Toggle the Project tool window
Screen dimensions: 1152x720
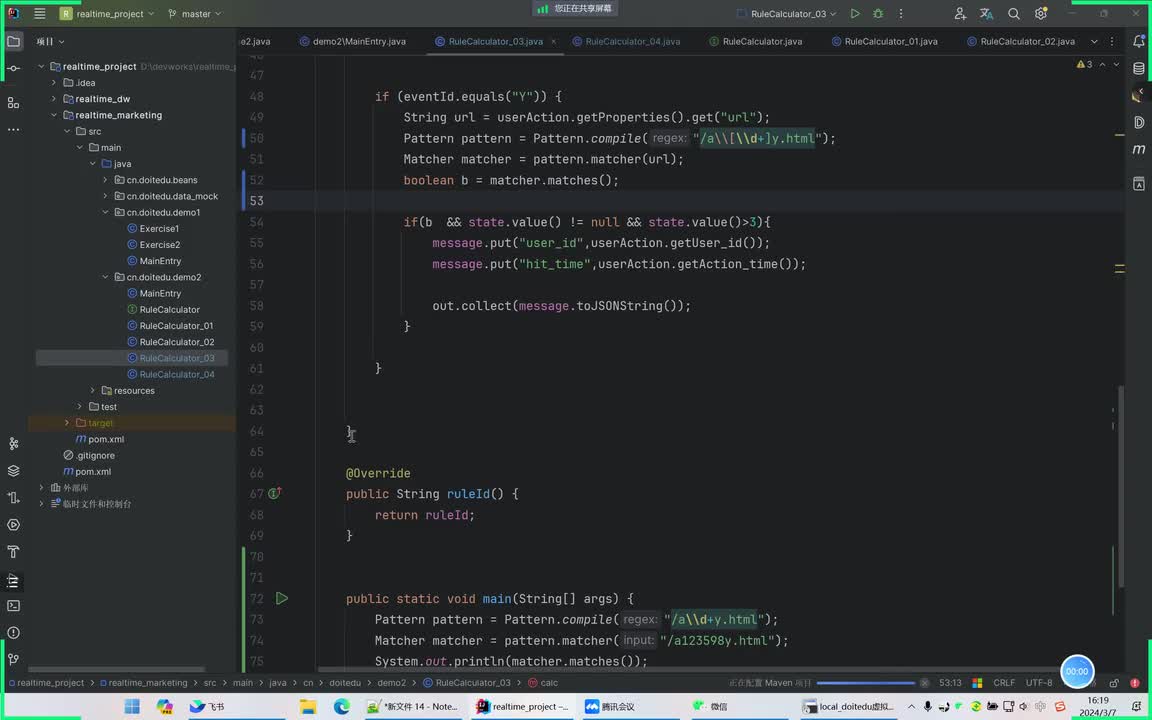coord(13,41)
